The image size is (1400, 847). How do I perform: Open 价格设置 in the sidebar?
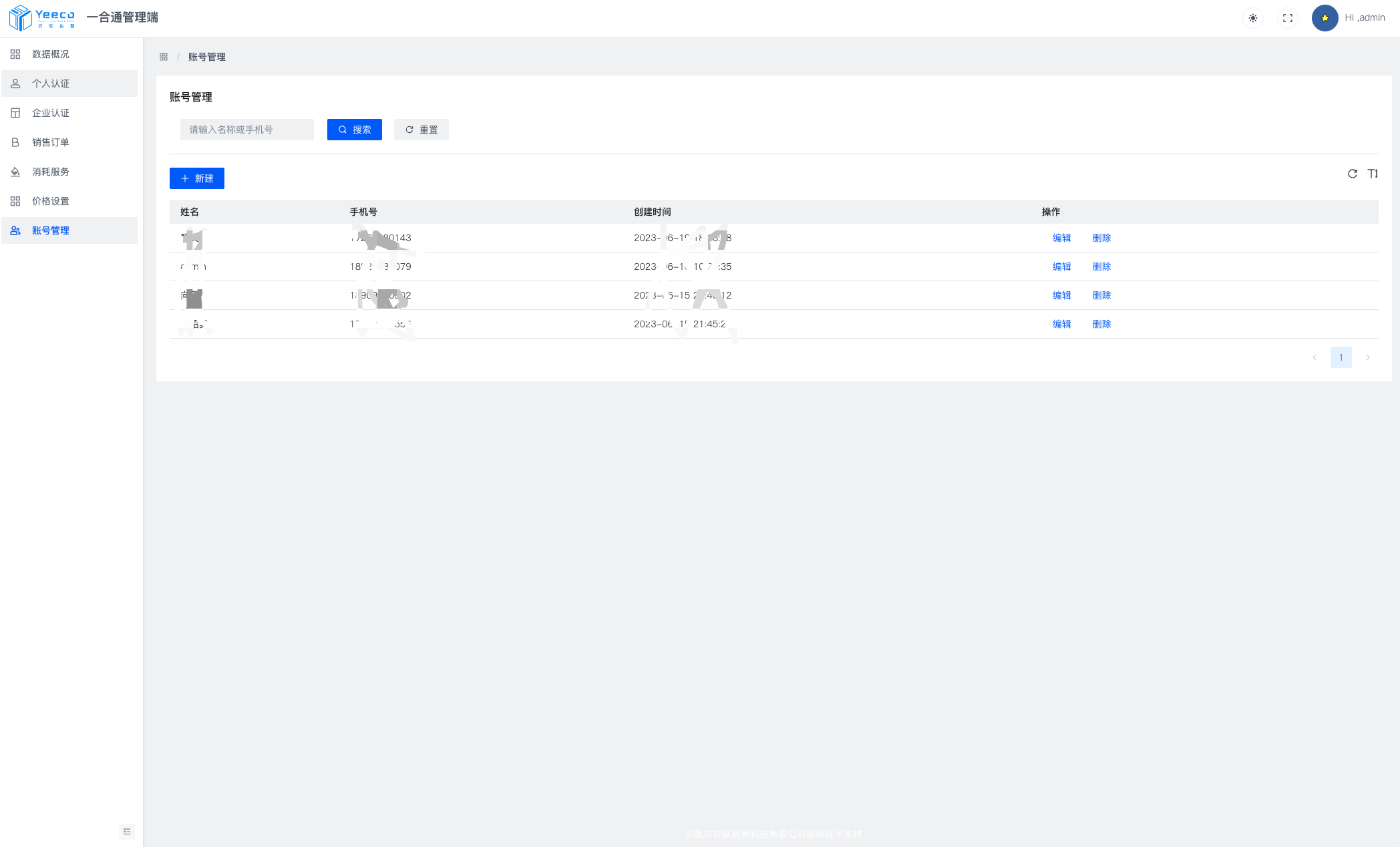pos(51,201)
